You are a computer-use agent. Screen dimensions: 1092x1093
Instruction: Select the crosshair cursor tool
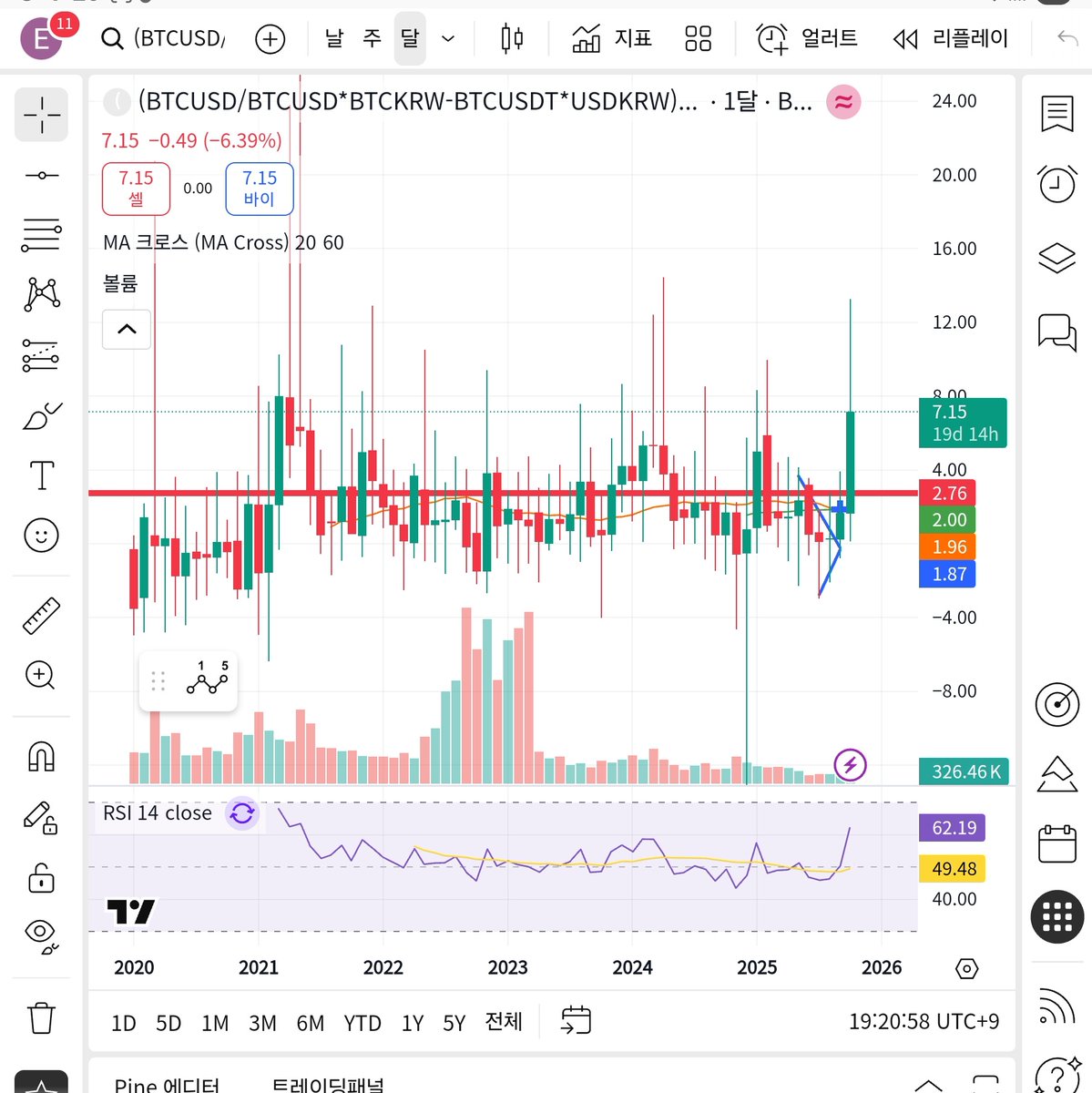coord(42,115)
